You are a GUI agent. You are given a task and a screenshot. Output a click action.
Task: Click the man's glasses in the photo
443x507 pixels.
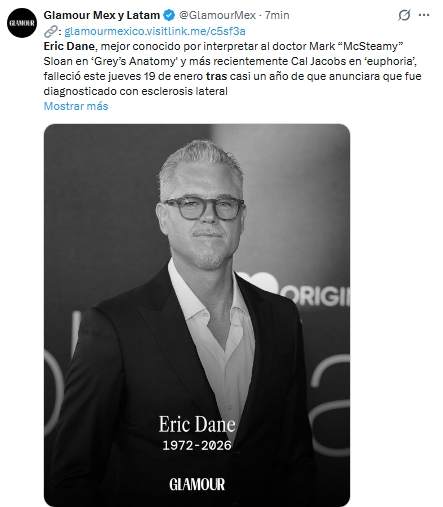pos(204,208)
